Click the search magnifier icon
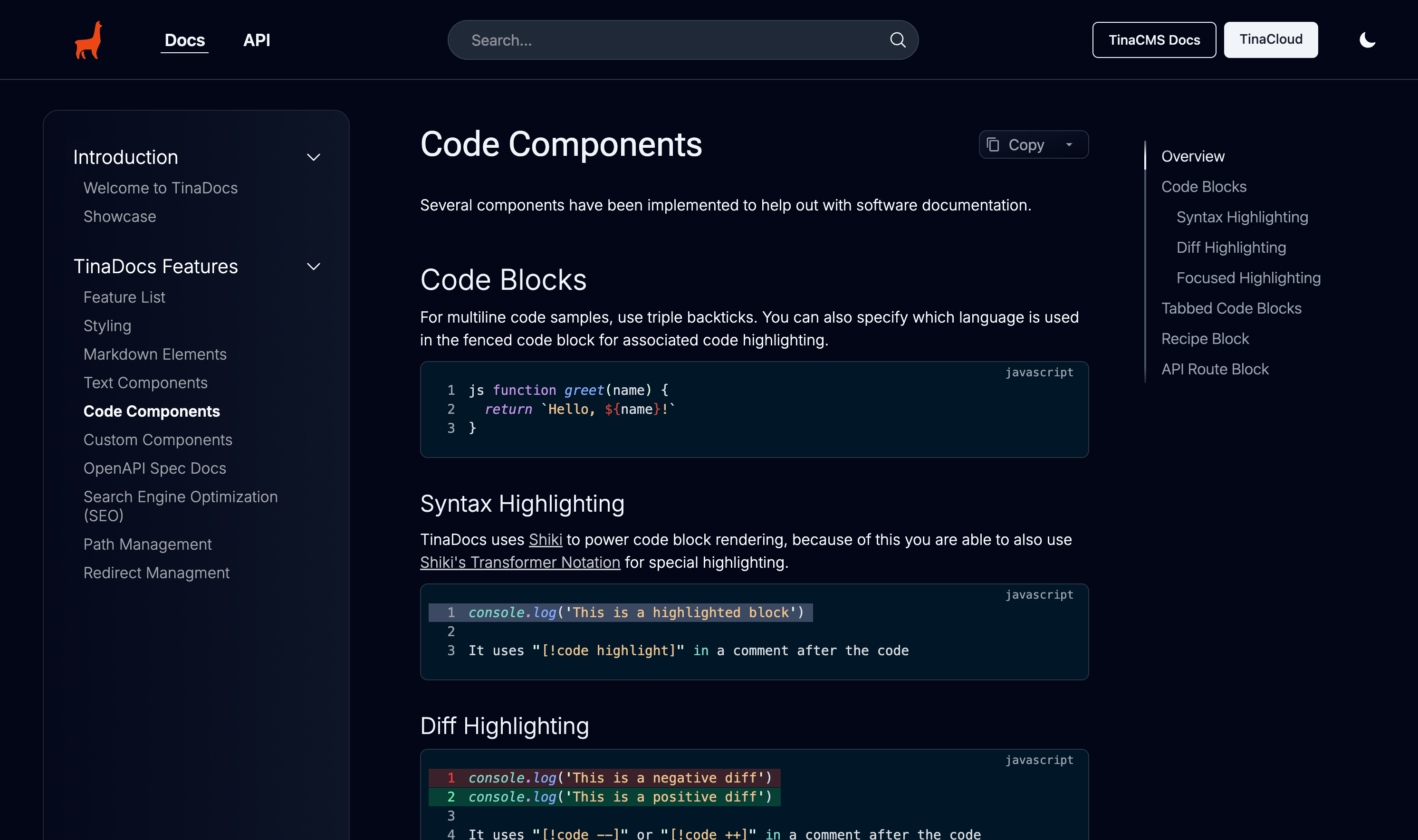 point(897,39)
